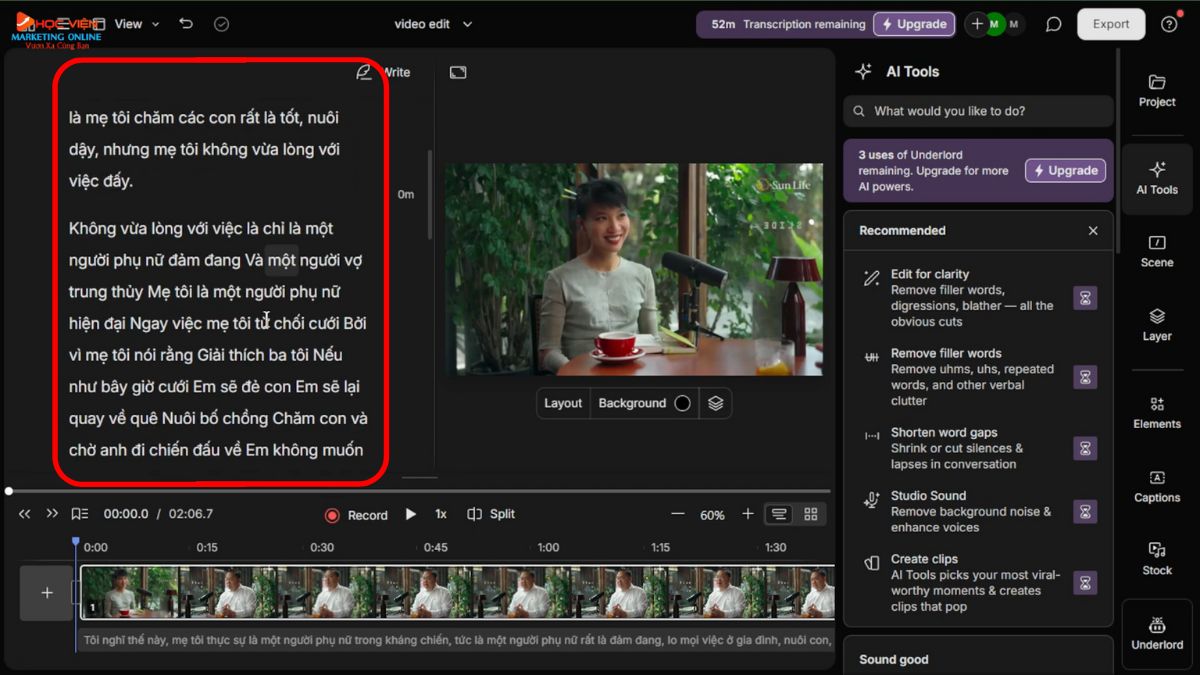Viewport: 1200px width, 675px height.
Task: Play the composition with the play button
Action: click(410, 514)
